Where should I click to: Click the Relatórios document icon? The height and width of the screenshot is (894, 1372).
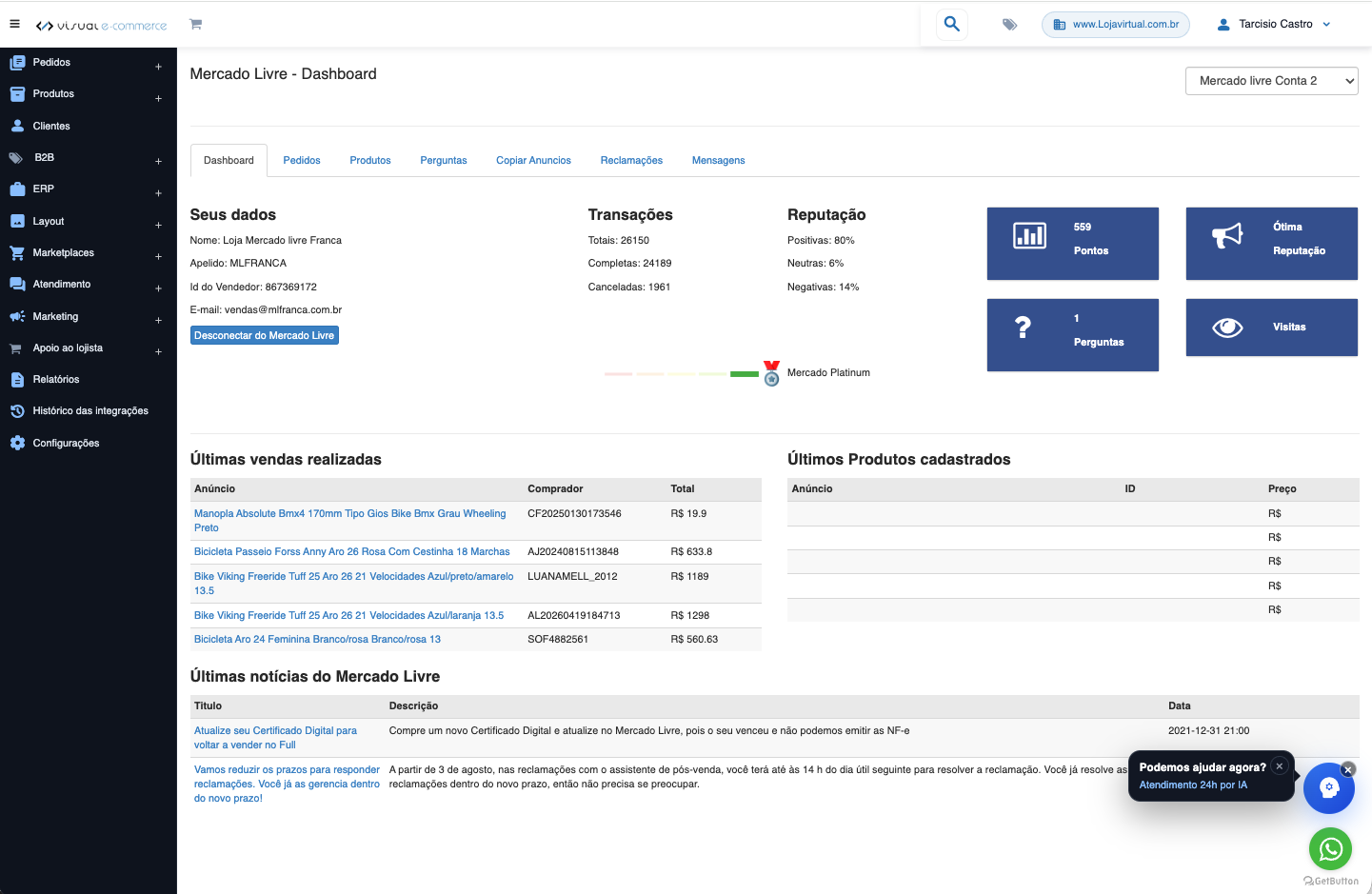point(17,380)
